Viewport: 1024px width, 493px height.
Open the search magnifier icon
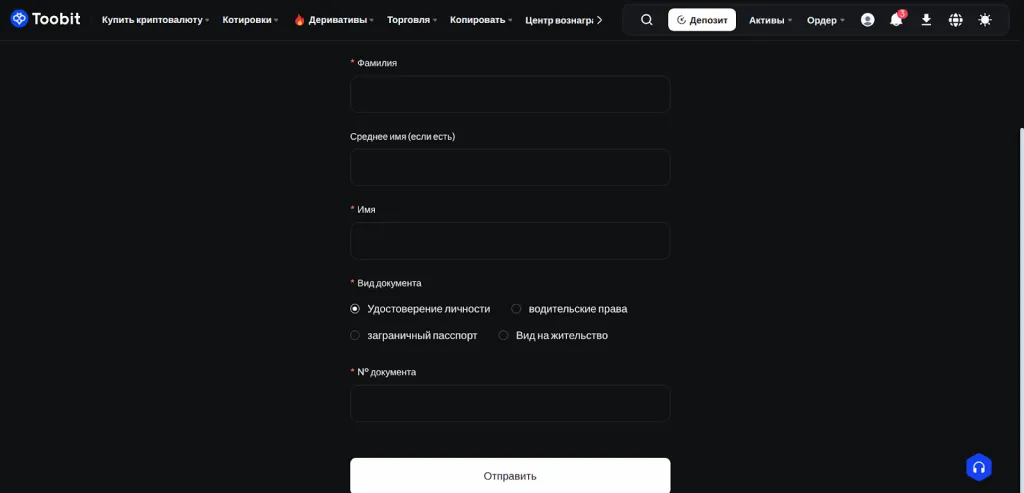(647, 20)
